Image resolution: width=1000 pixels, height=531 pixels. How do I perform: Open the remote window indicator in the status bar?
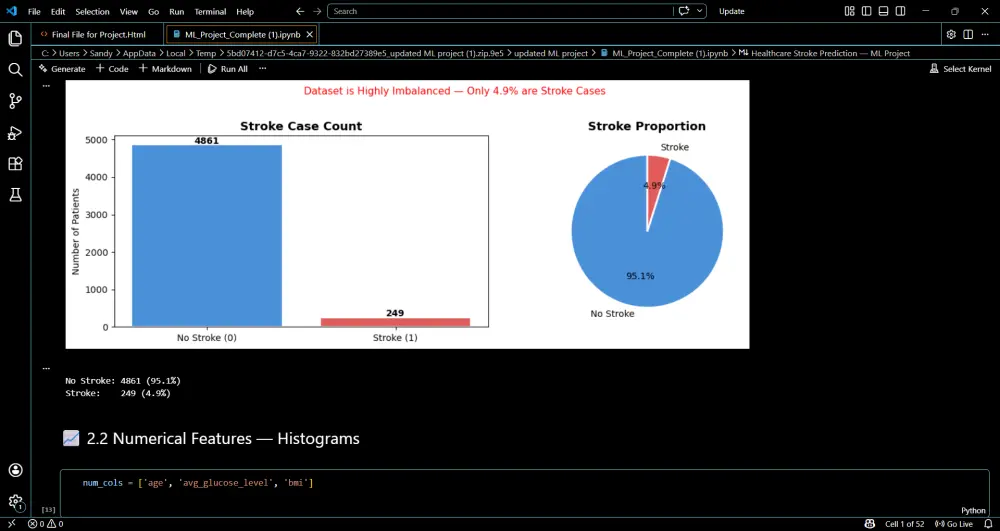(11, 524)
